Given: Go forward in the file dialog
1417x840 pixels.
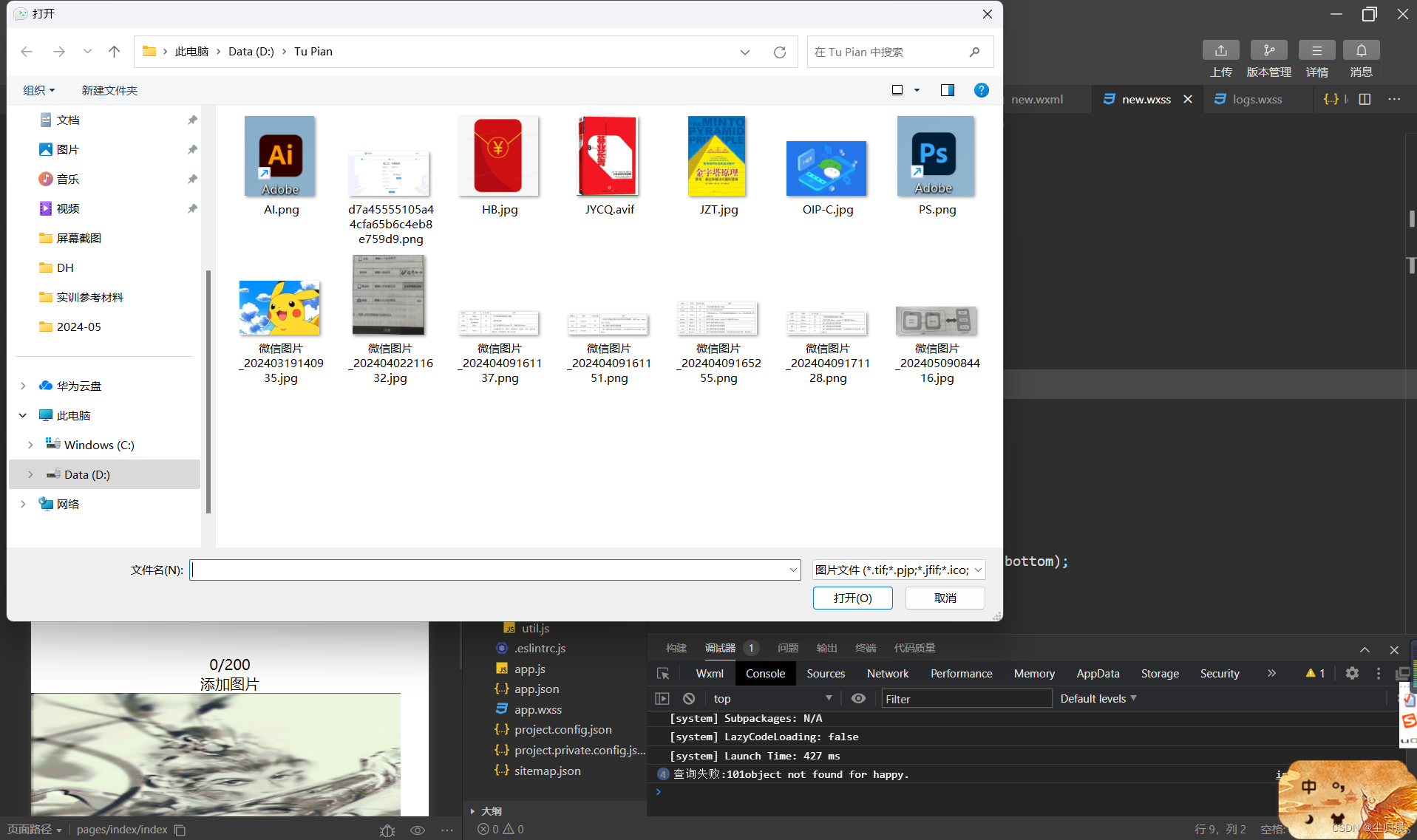Looking at the screenshot, I should point(59,52).
